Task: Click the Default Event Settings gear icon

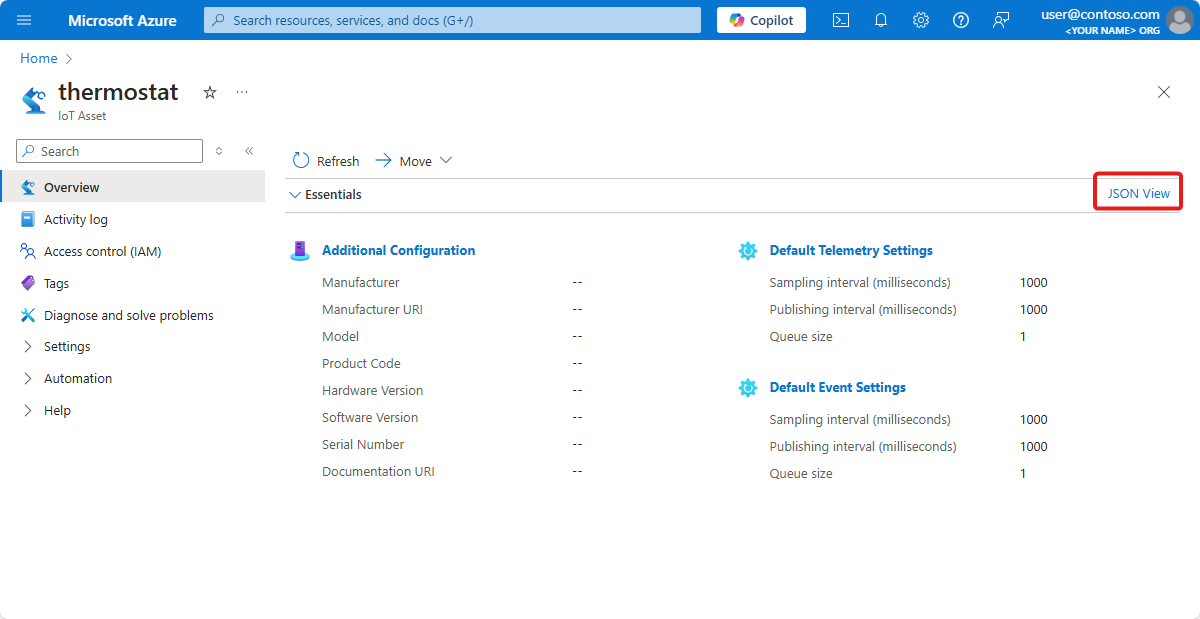Action: (748, 388)
